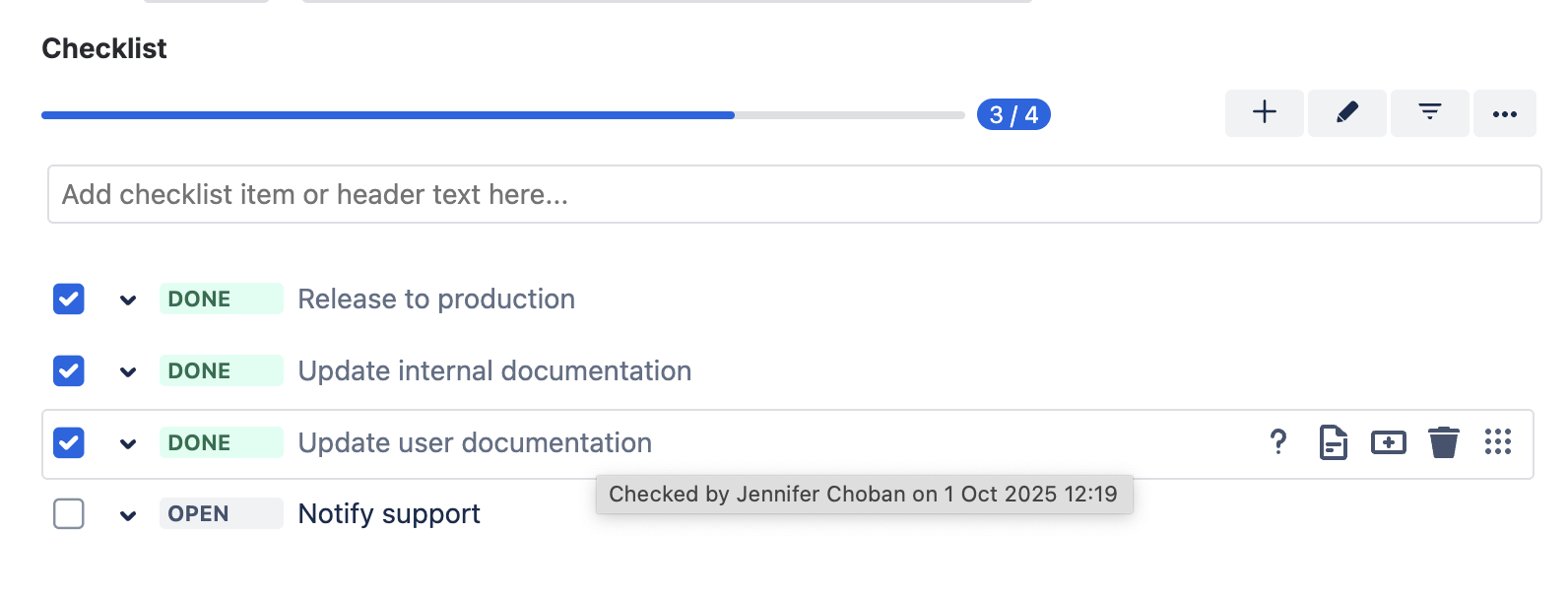
Task: Delete item using the trash icon
Action: point(1443,442)
